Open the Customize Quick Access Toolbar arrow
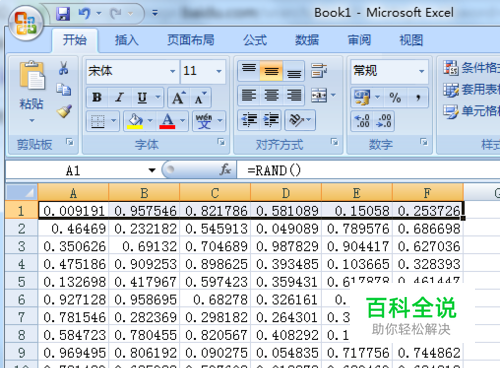 point(155,13)
